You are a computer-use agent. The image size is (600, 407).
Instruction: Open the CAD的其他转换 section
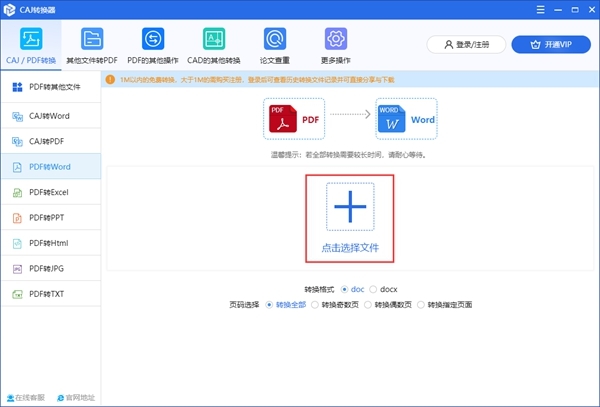click(215, 47)
